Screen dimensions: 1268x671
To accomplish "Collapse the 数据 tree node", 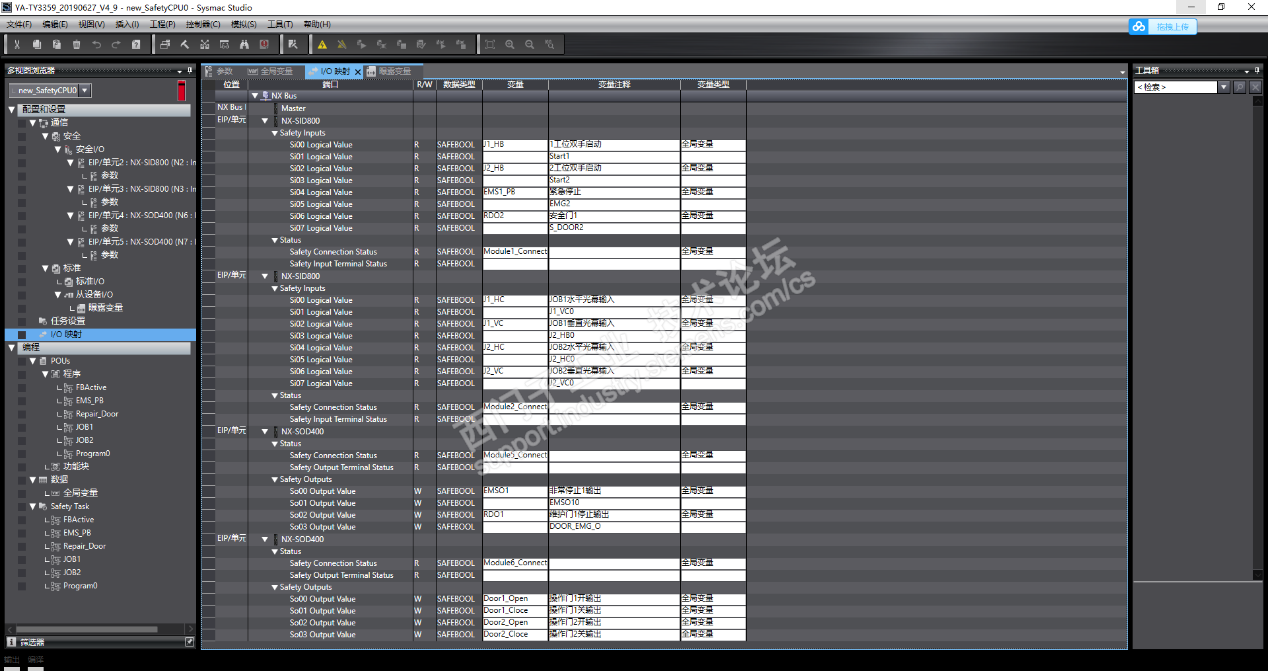I will coord(32,480).
